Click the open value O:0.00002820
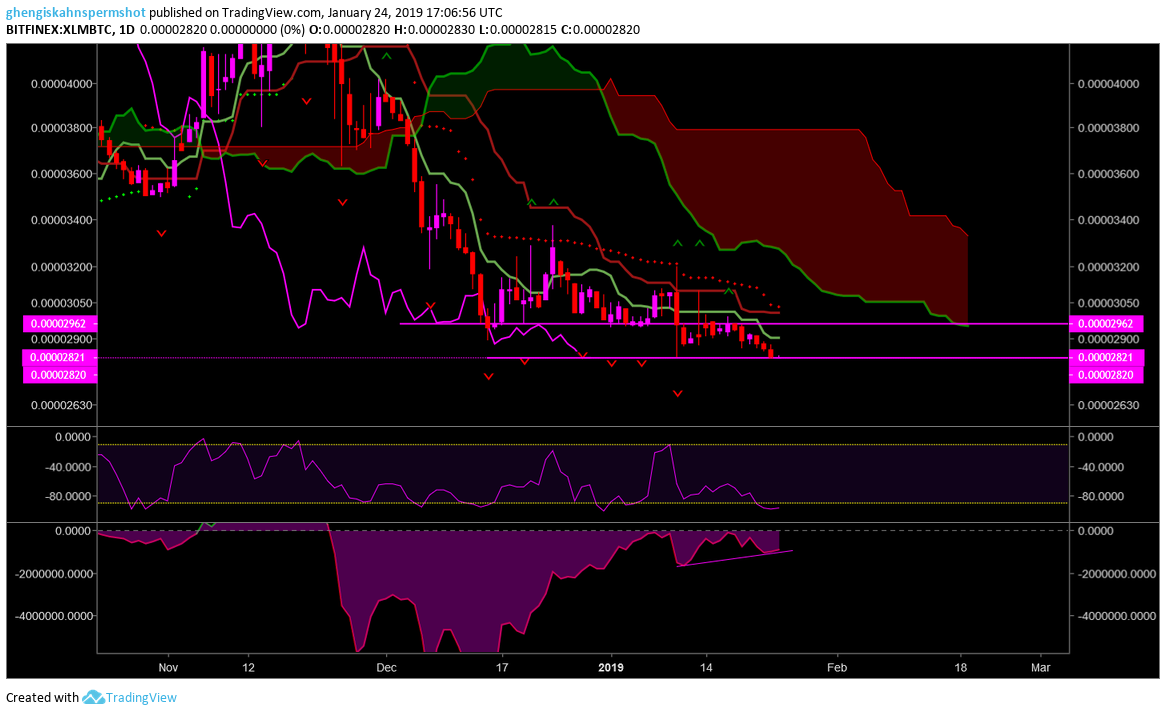This screenshot has height=715, width=1166. 349,30
